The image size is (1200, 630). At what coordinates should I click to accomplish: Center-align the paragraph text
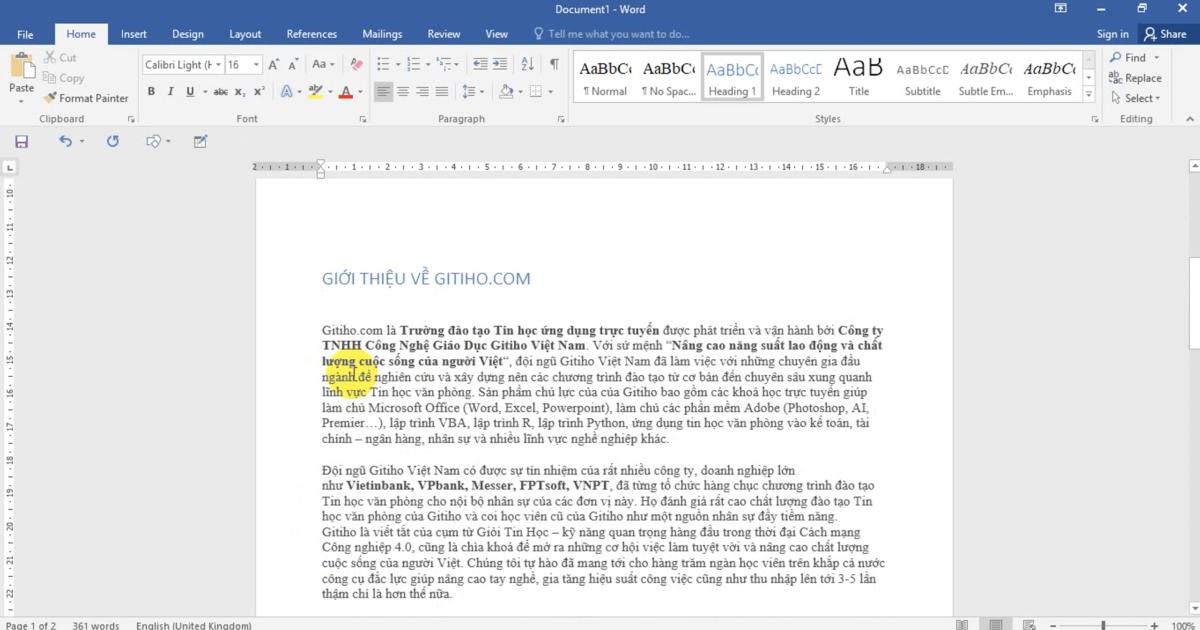[x=403, y=91]
